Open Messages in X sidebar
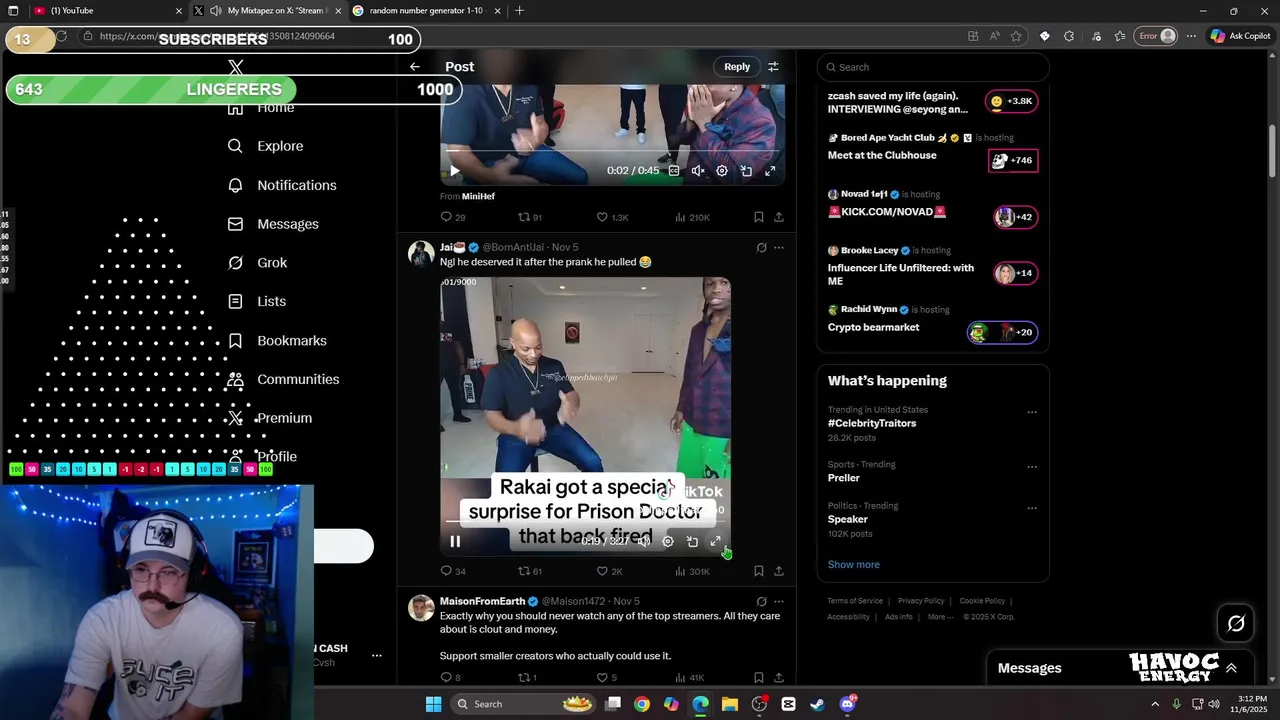The height and width of the screenshot is (720, 1280). (273, 224)
